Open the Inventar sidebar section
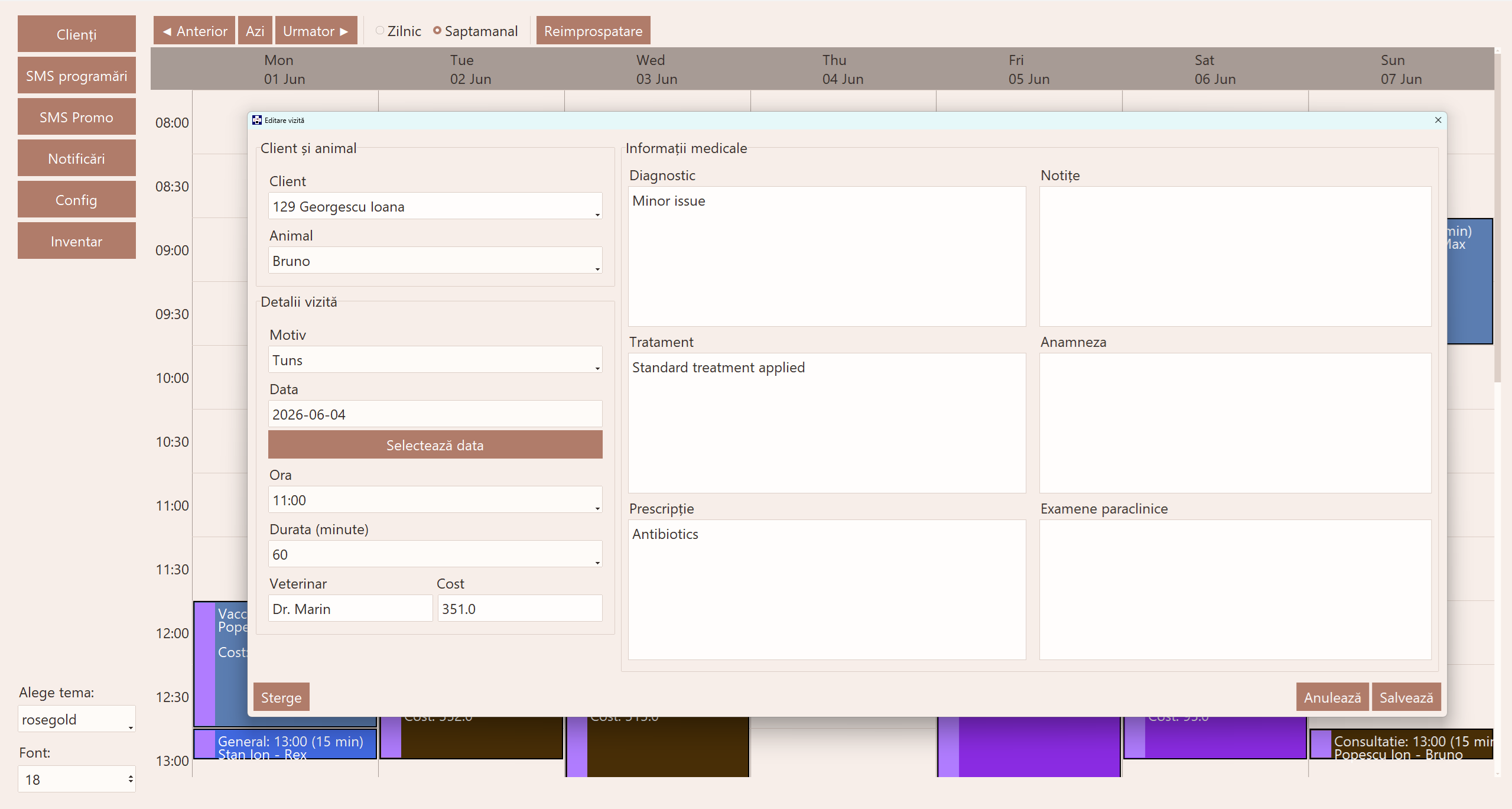The width and height of the screenshot is (1512, 809). click(x=77, y=241)
